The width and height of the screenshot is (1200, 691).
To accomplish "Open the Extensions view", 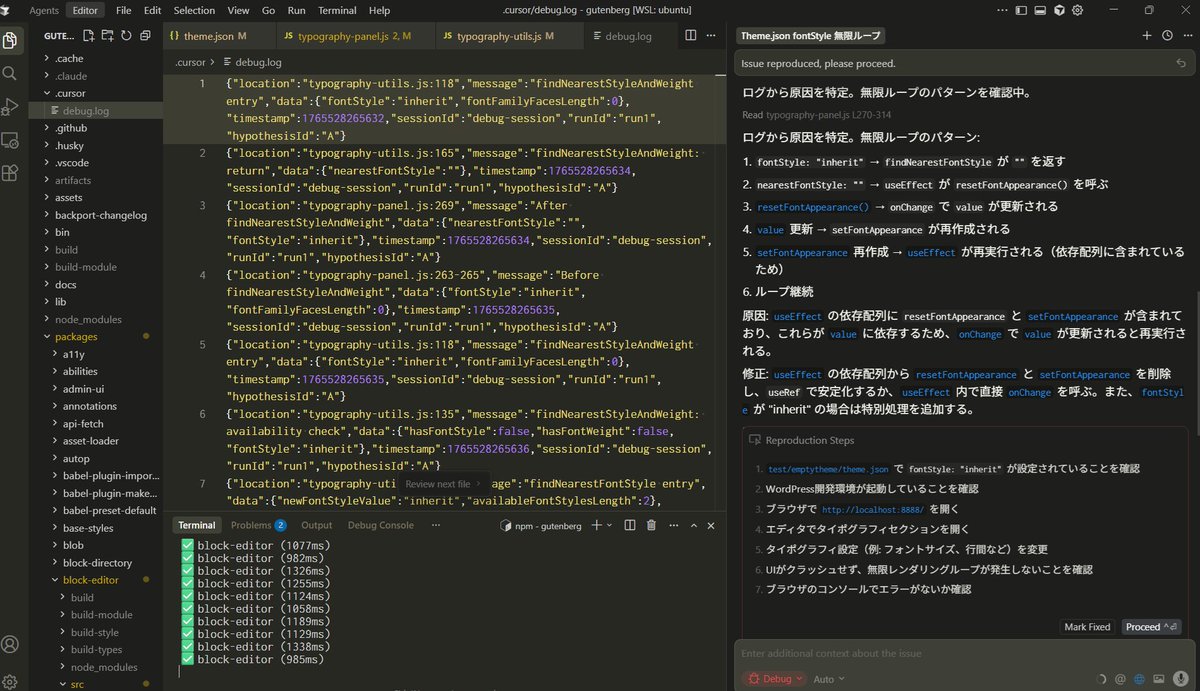I will point(10,172).
